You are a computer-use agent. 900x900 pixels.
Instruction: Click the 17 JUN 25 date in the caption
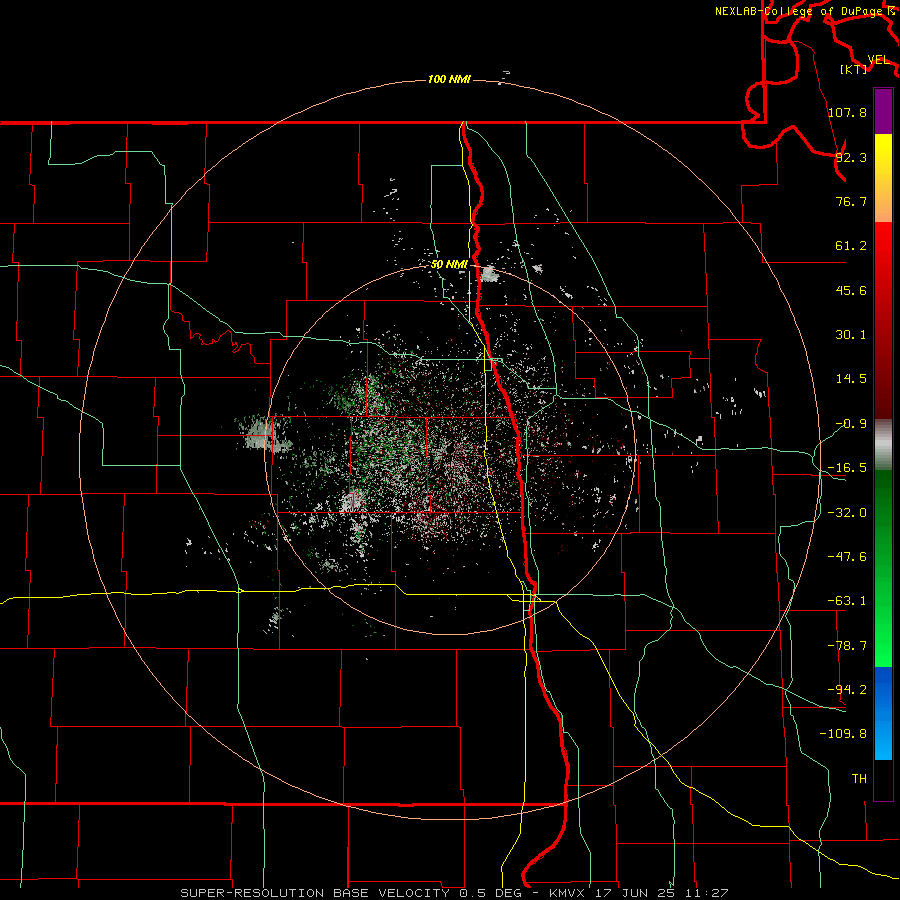(633, 893)
